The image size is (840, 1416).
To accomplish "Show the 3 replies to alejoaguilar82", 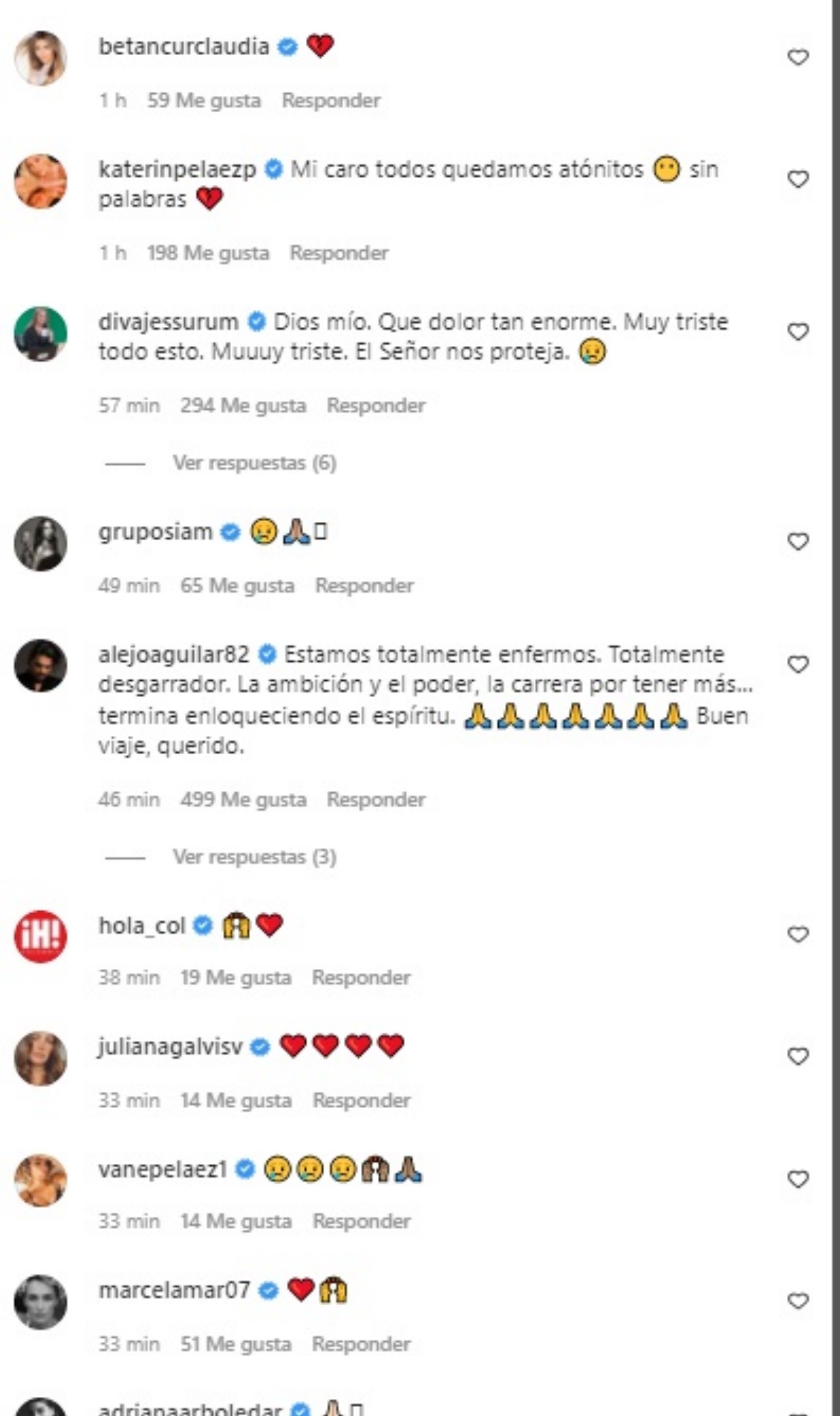I will coord(254,857).
